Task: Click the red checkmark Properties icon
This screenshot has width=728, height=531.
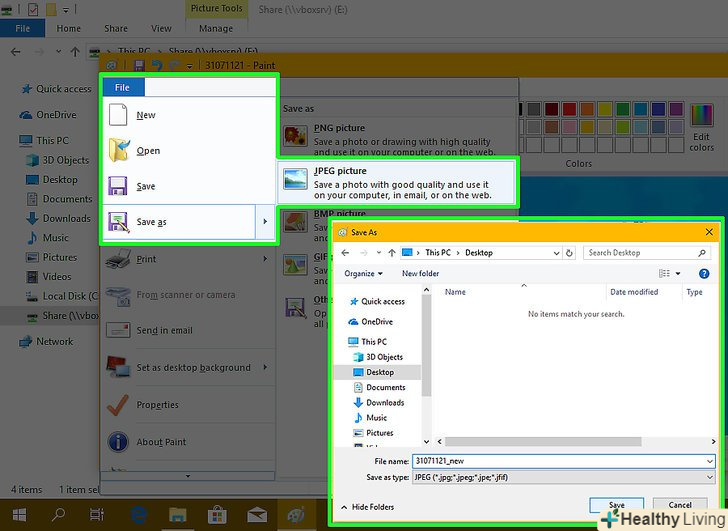Action: [x=118, y=405]
